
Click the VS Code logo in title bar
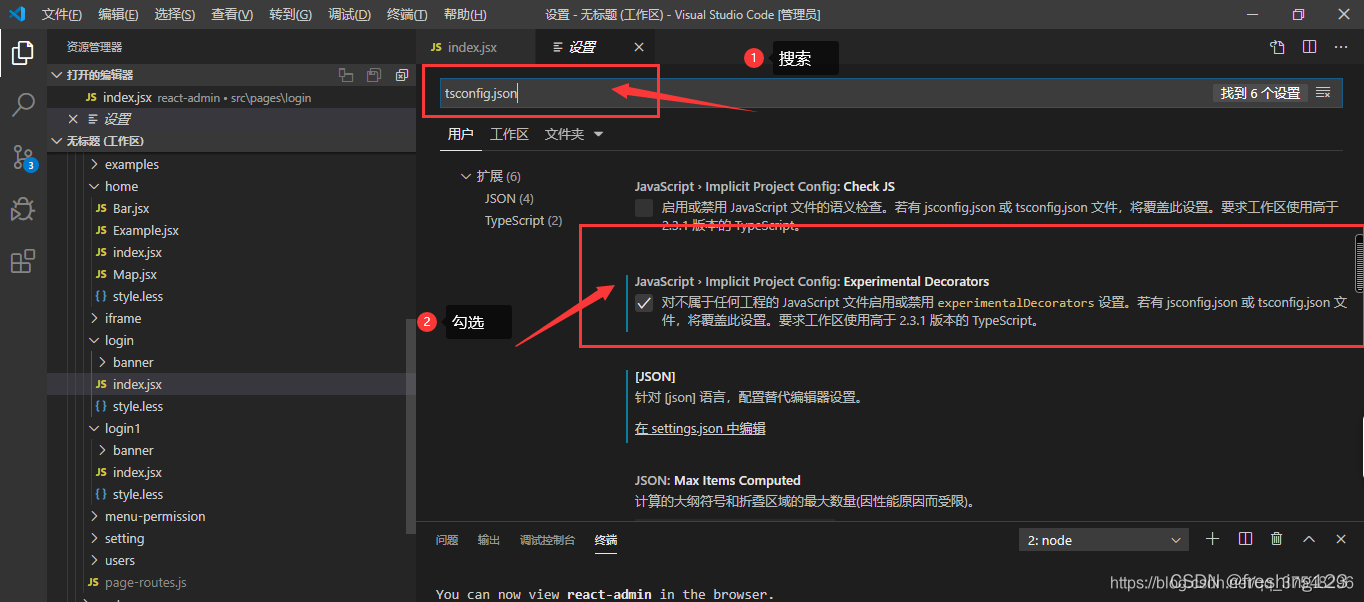click(x=16, y=14)
